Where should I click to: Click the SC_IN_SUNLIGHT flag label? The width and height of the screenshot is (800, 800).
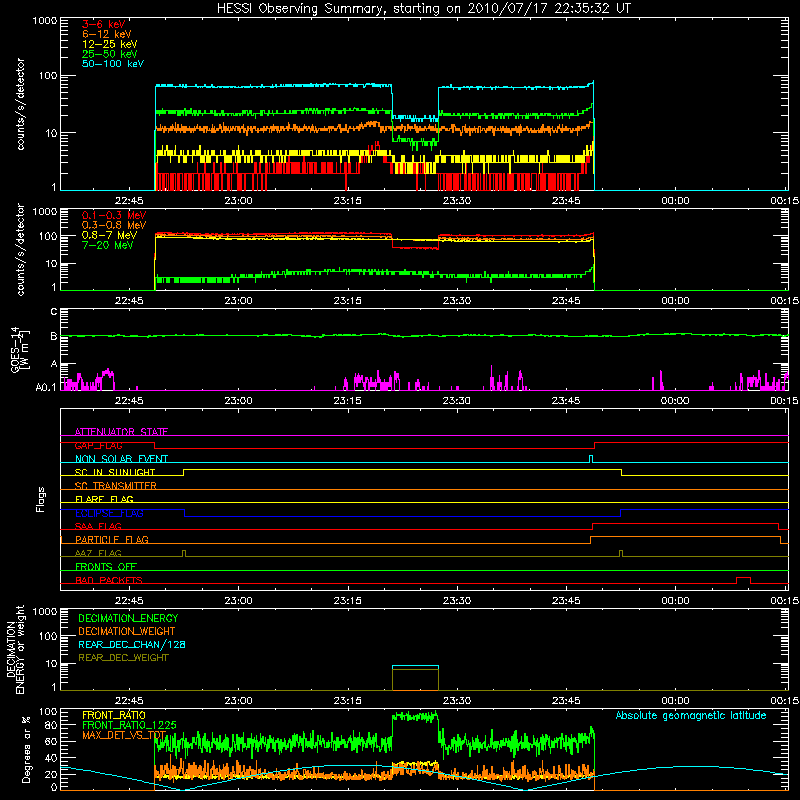coord(115,472)
